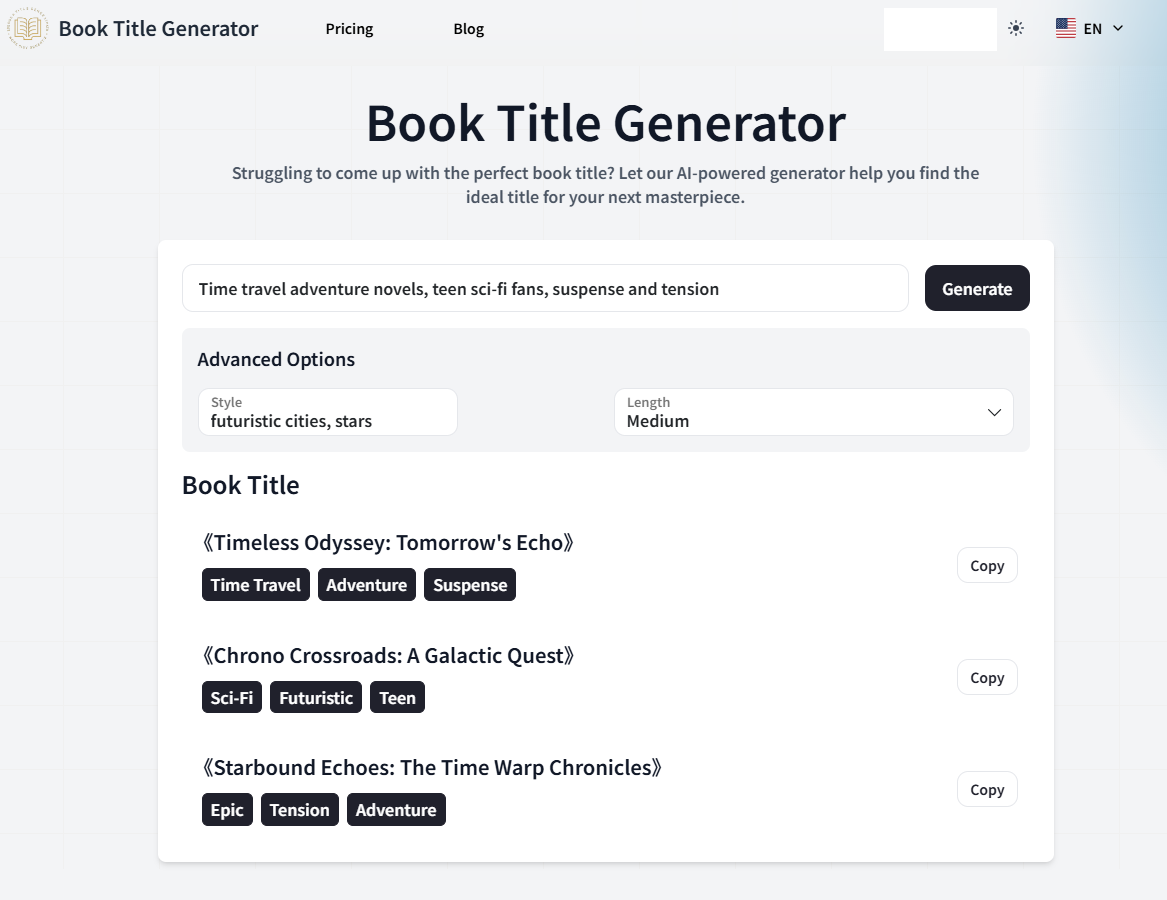Select the Epic tag
The height and width of the screenshot is (900, 1167).
click(227, 809)
